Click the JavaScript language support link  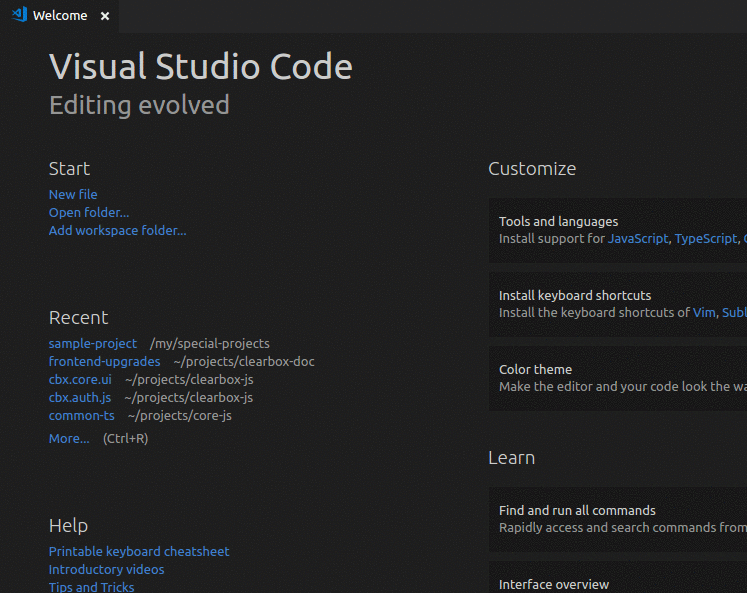(x=638, y=239)
